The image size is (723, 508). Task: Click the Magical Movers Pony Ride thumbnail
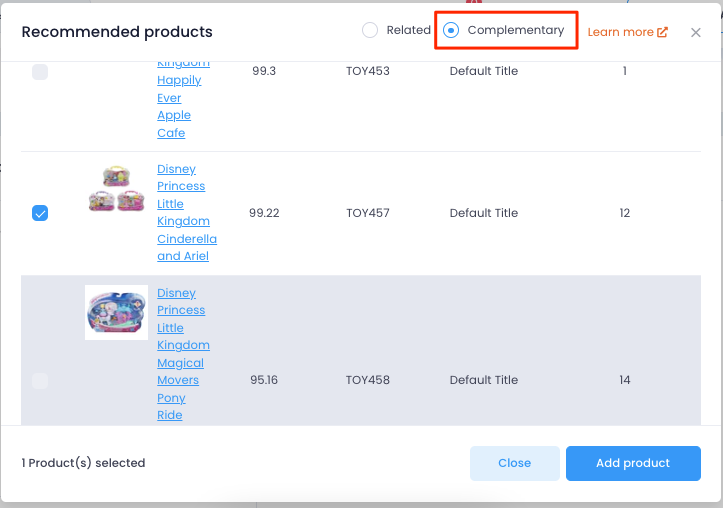click(116, 312)
